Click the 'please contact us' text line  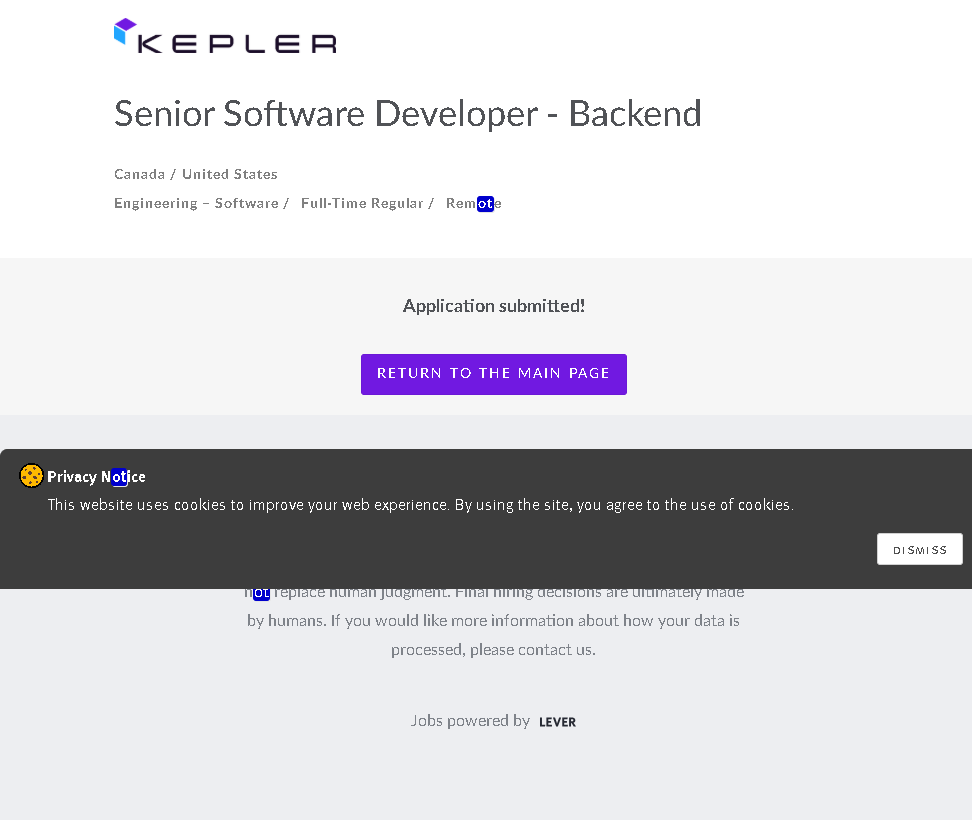pos(493,649)
